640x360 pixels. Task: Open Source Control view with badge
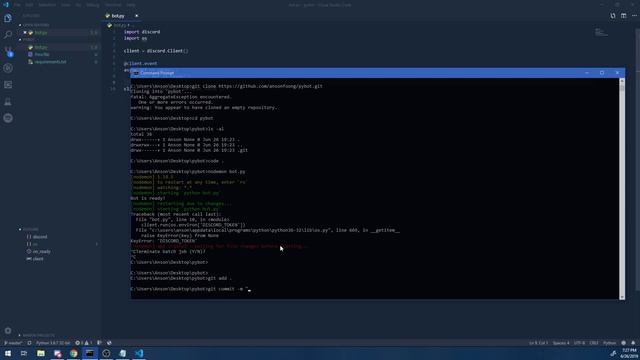pyautogui.click(x=8, y=51)
